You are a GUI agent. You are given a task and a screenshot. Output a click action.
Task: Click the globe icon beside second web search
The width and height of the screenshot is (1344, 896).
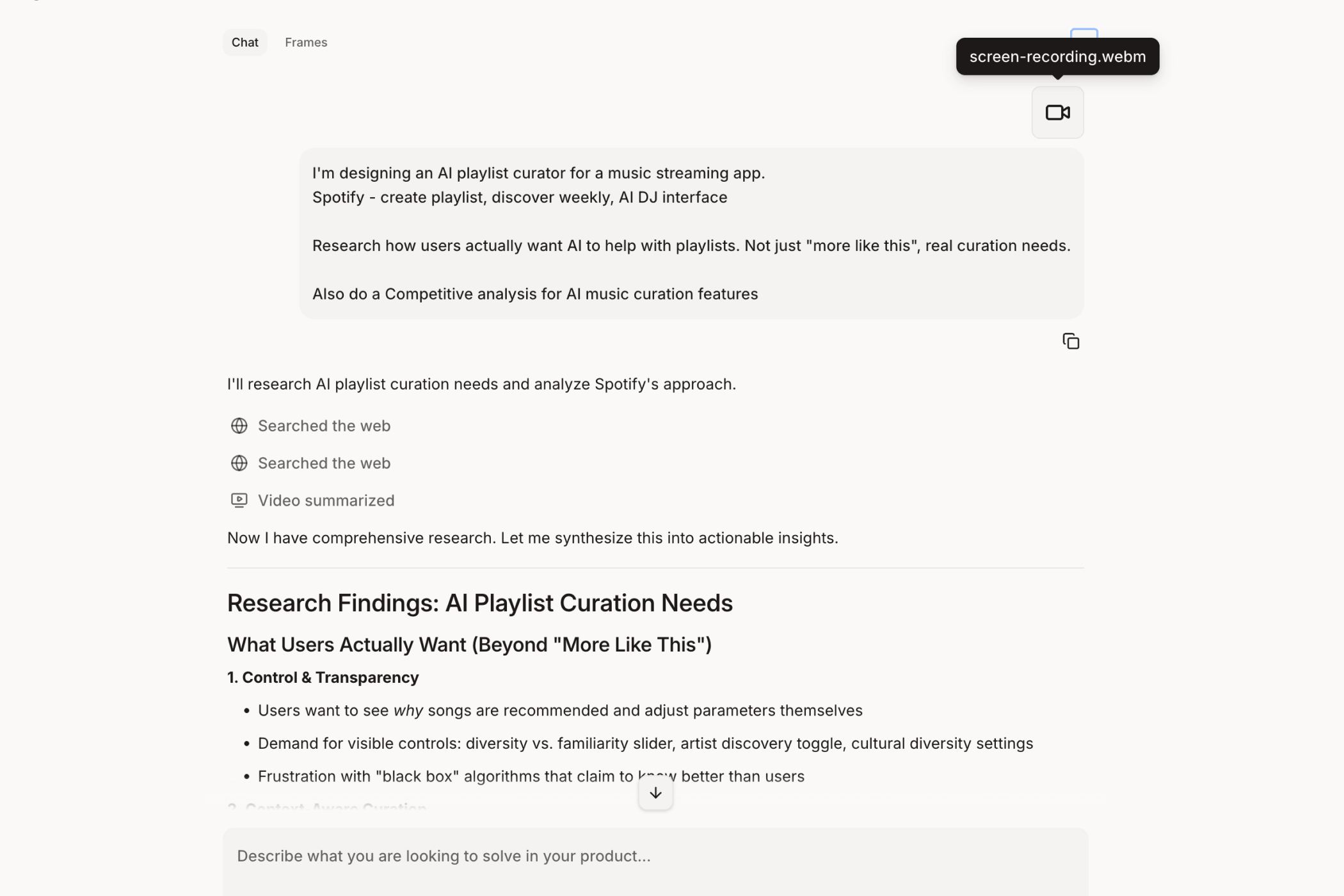[x=239, y=463]
